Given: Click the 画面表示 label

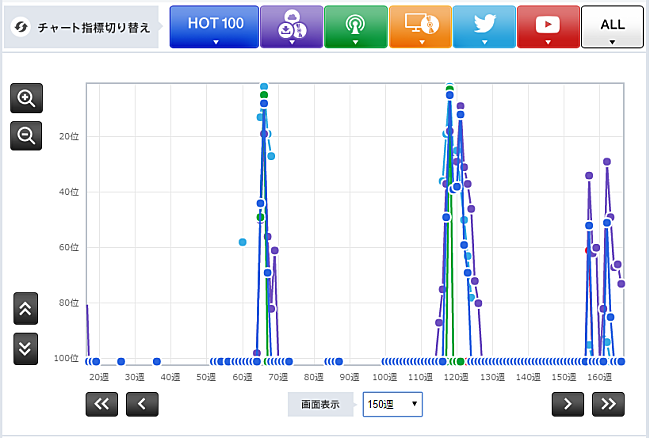Looking at the screenshot, I should point(321,404).
